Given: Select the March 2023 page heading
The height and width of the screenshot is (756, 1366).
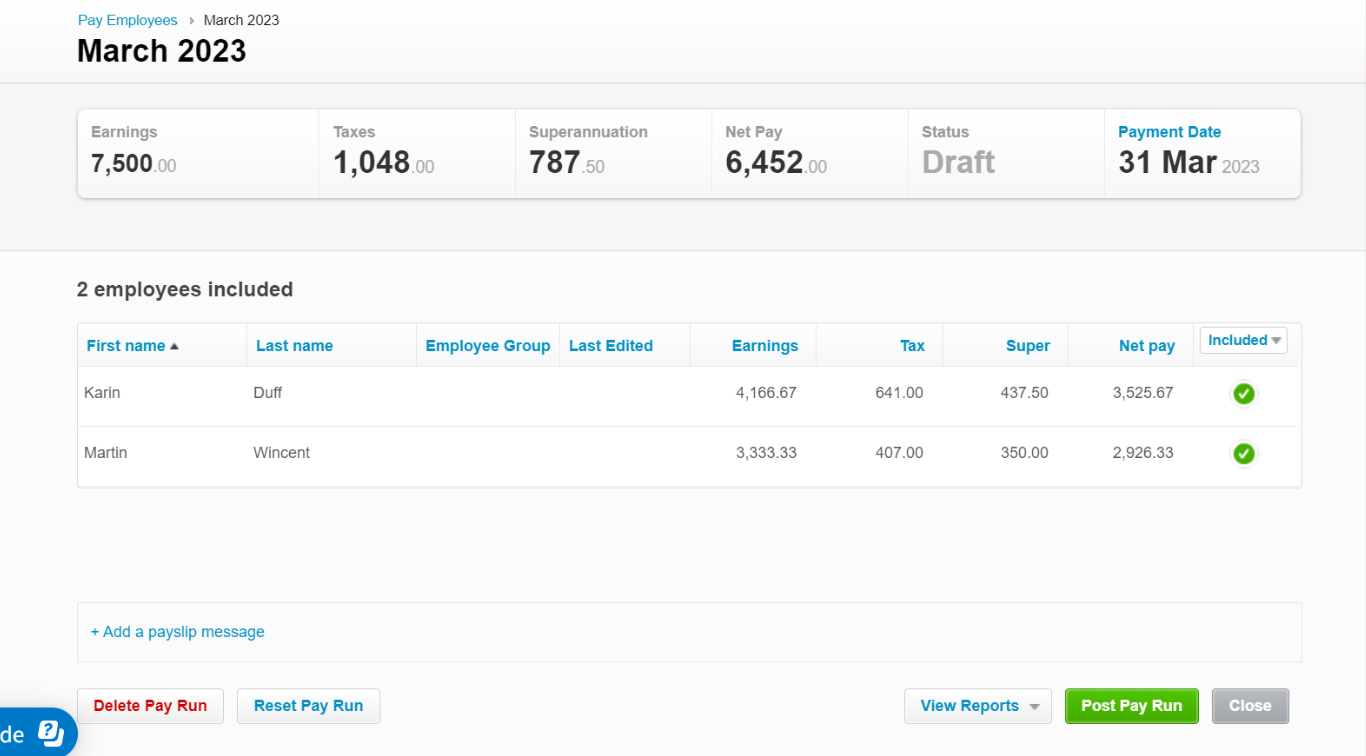Looking at the screenshot, I should (162, 51).
